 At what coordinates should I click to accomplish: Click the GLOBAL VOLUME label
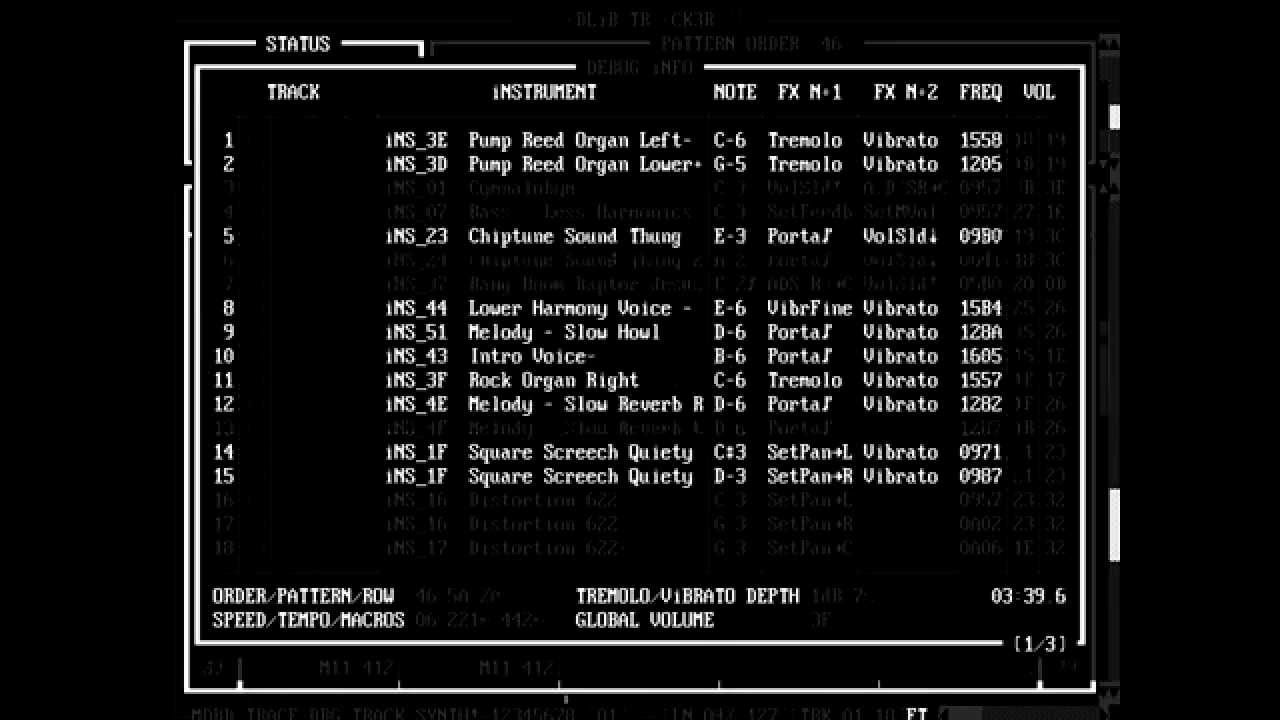[645, 621]
